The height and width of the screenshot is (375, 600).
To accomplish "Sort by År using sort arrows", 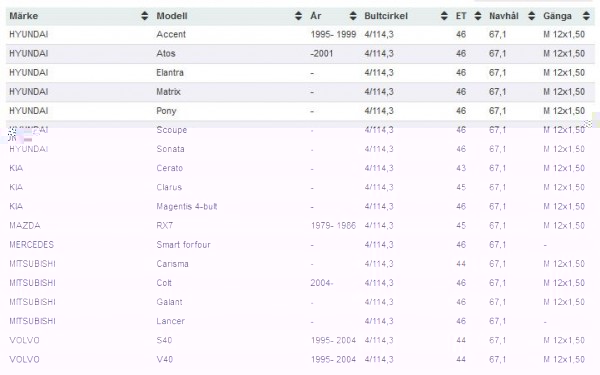I will pyautogui.click(x=353, y=16).
